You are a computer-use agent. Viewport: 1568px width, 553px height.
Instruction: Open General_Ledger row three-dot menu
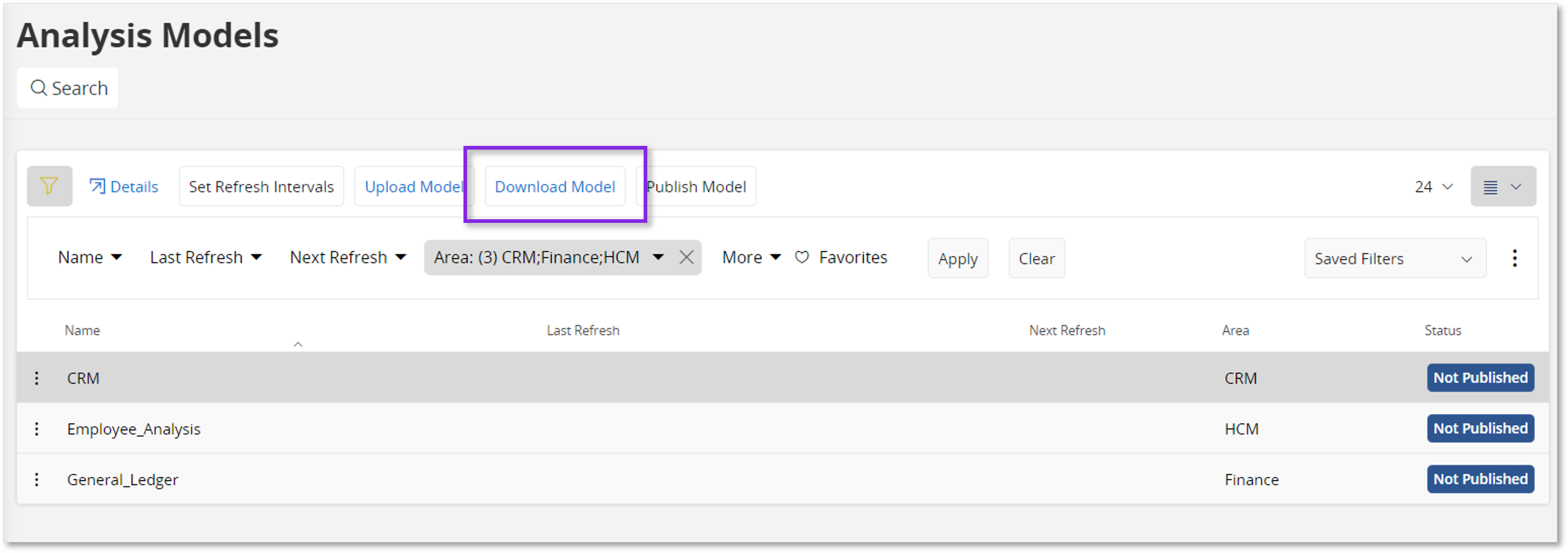coord(36,480)
